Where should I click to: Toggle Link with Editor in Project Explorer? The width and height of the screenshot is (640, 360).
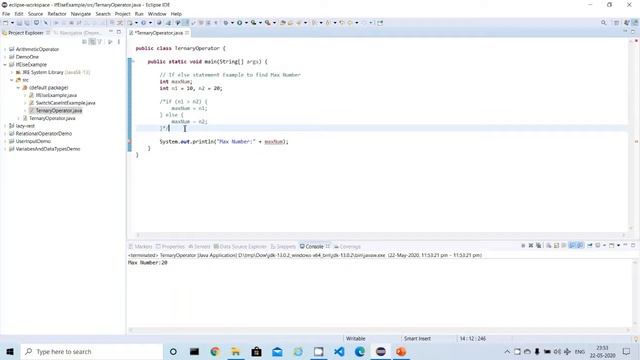(x=92, y=42)
